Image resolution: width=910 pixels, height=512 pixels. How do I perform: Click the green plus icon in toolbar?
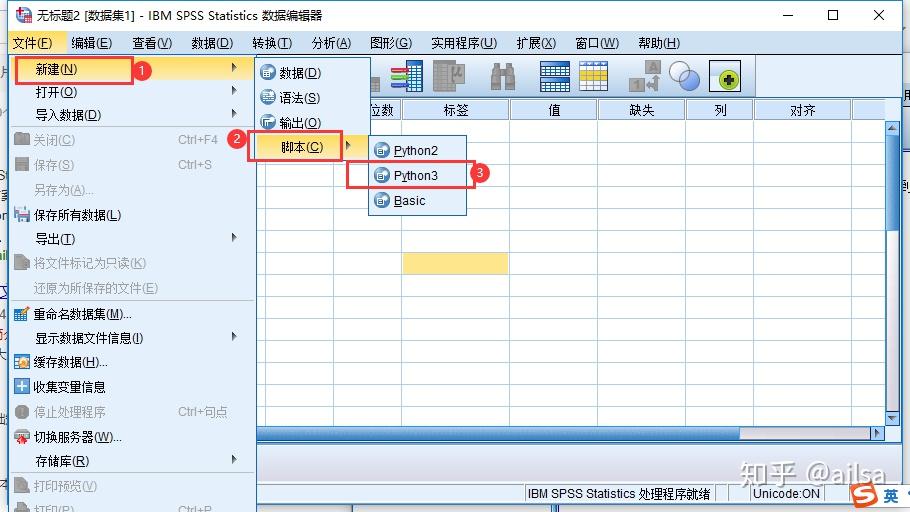click(x=725, y=78)
